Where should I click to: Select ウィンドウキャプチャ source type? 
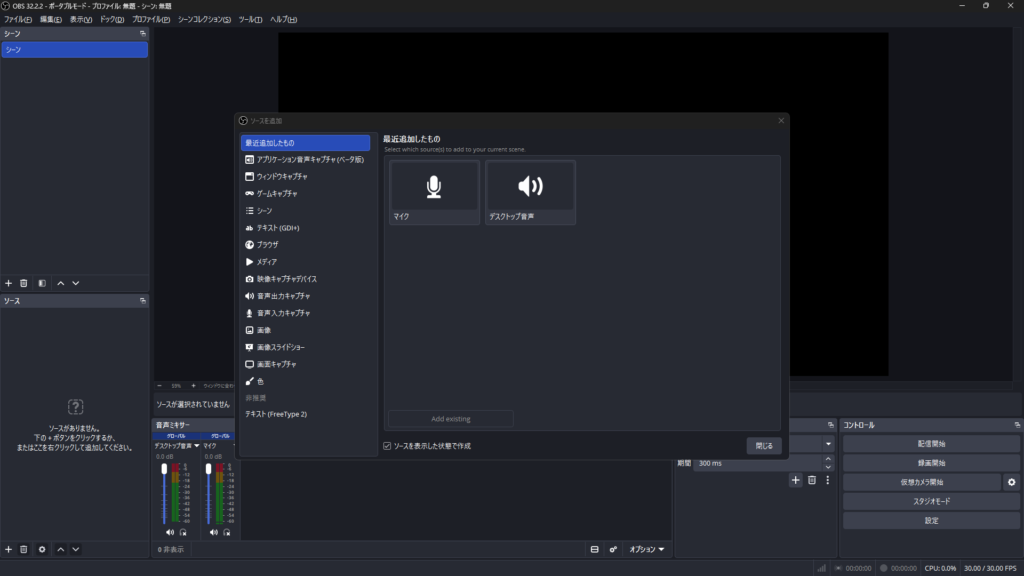pyautogui.click(x=305, y=176)
